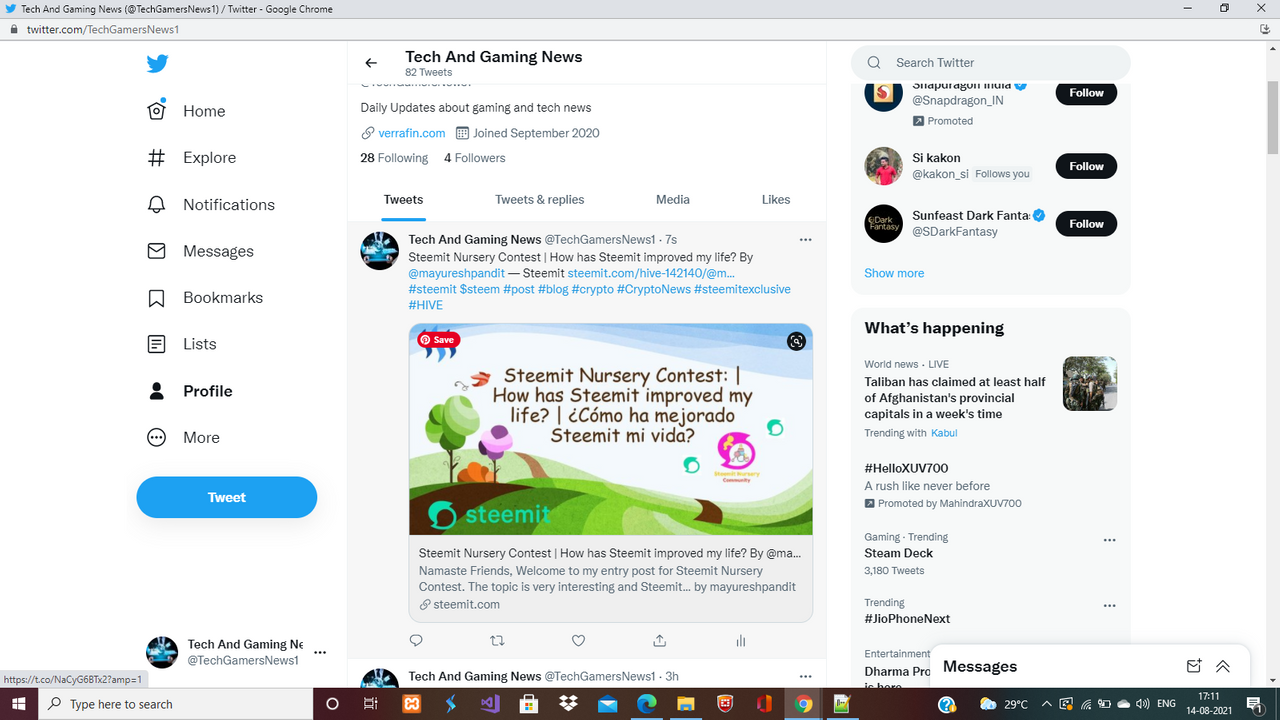Open account menu dots beside @TechGamersNews1

(x=320, y=652)
